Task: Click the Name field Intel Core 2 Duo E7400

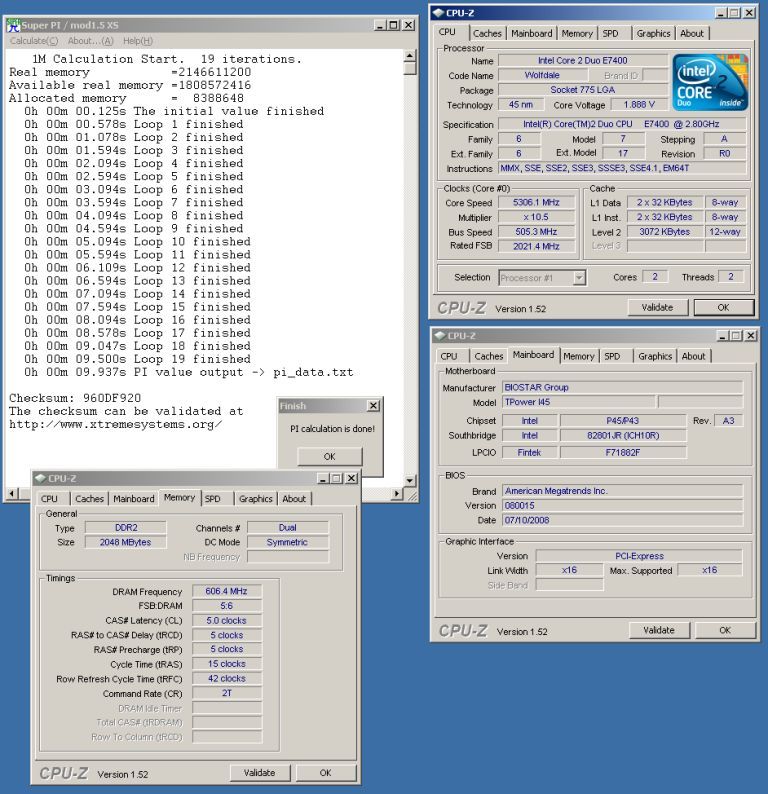Action: click(583, 61)
